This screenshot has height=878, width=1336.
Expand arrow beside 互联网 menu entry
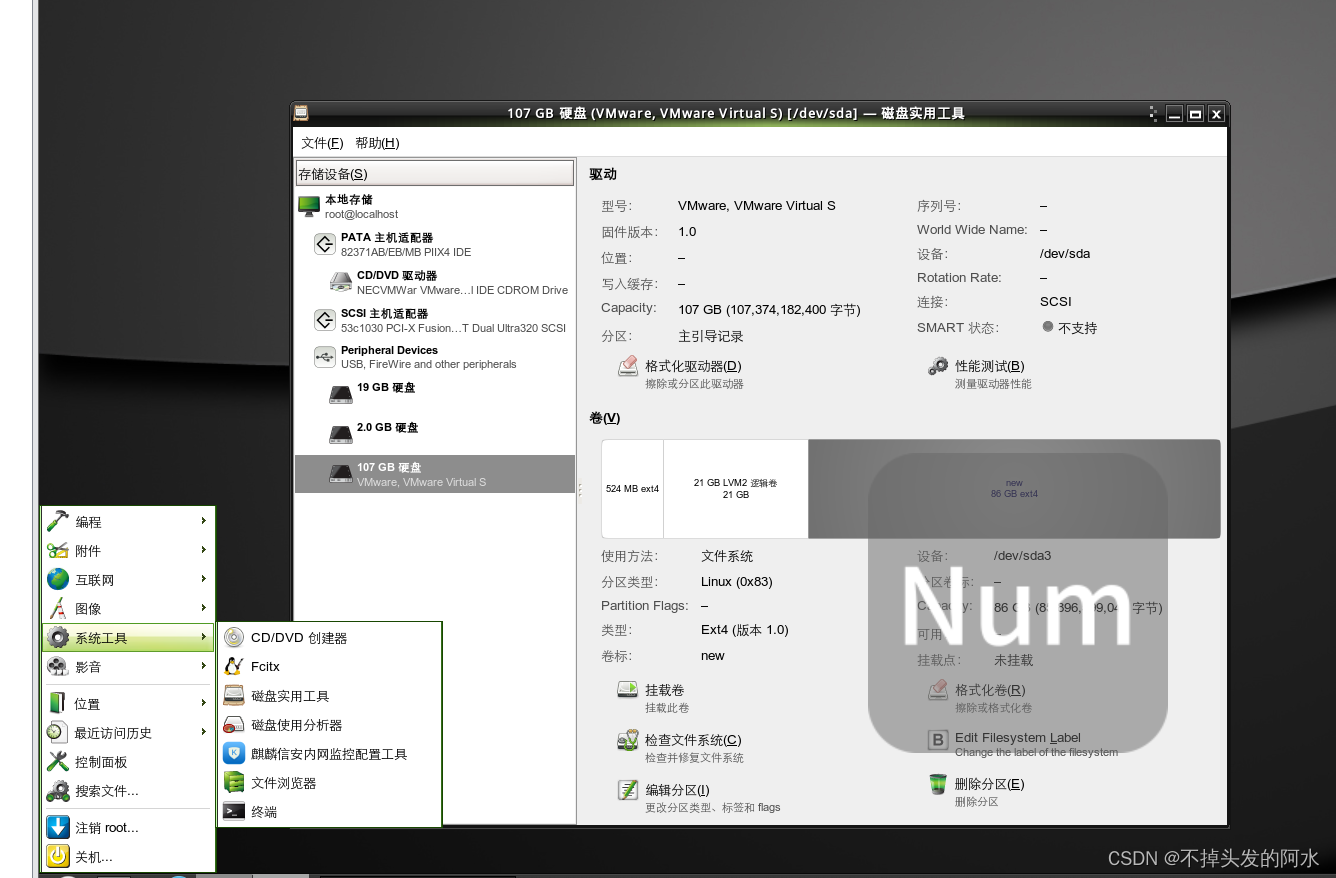pyautogui.click(x=203, y=579)
